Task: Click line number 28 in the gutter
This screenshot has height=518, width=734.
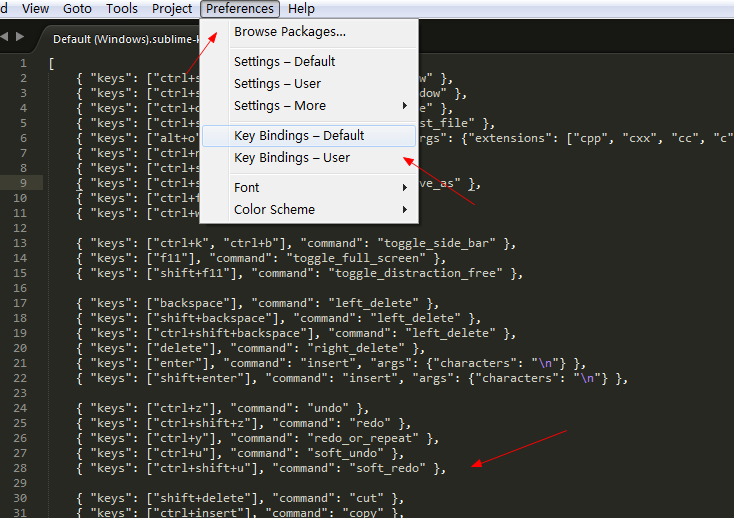Action: (x=21, y=468)
